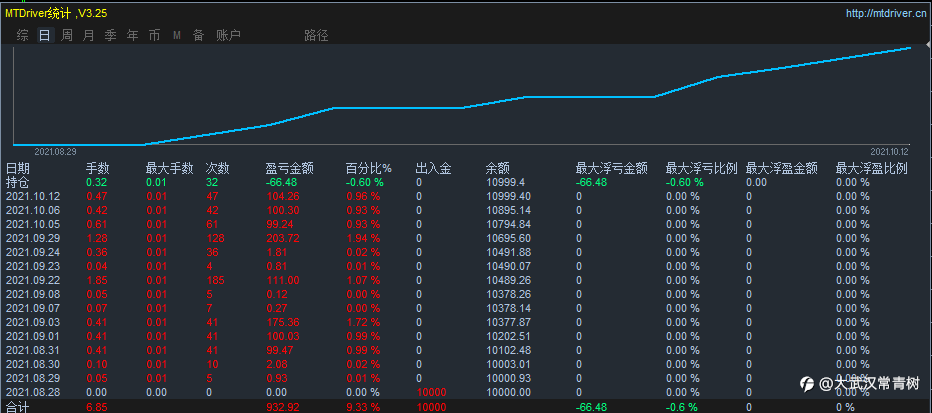This screenshot has width=932, height=413.
Task: Select the 2021.09.01 date row
Action: [466, 336]
